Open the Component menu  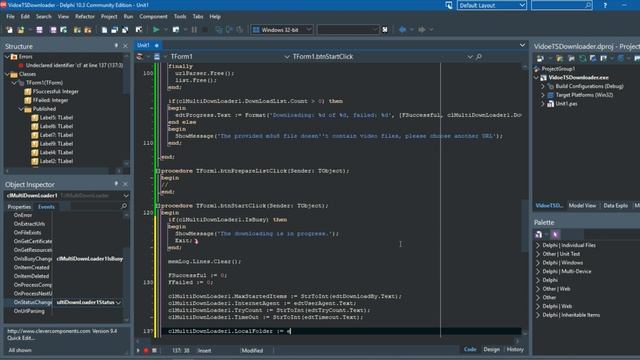[153, 16]
